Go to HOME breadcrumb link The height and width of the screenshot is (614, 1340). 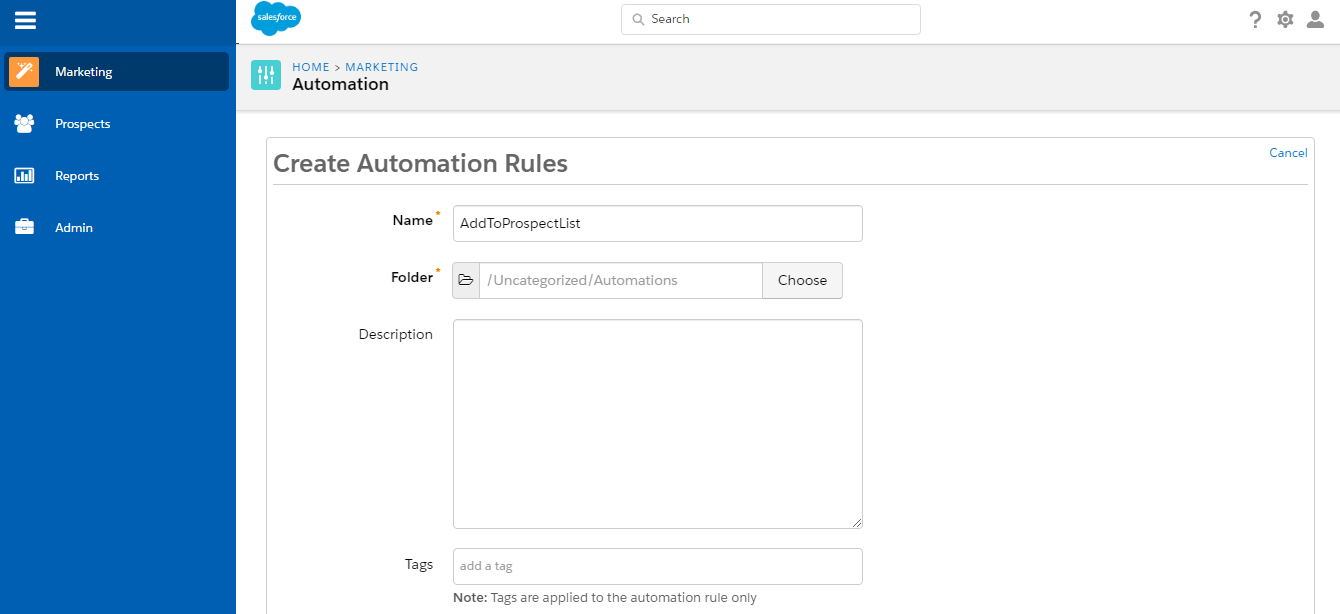click(311, 67)
